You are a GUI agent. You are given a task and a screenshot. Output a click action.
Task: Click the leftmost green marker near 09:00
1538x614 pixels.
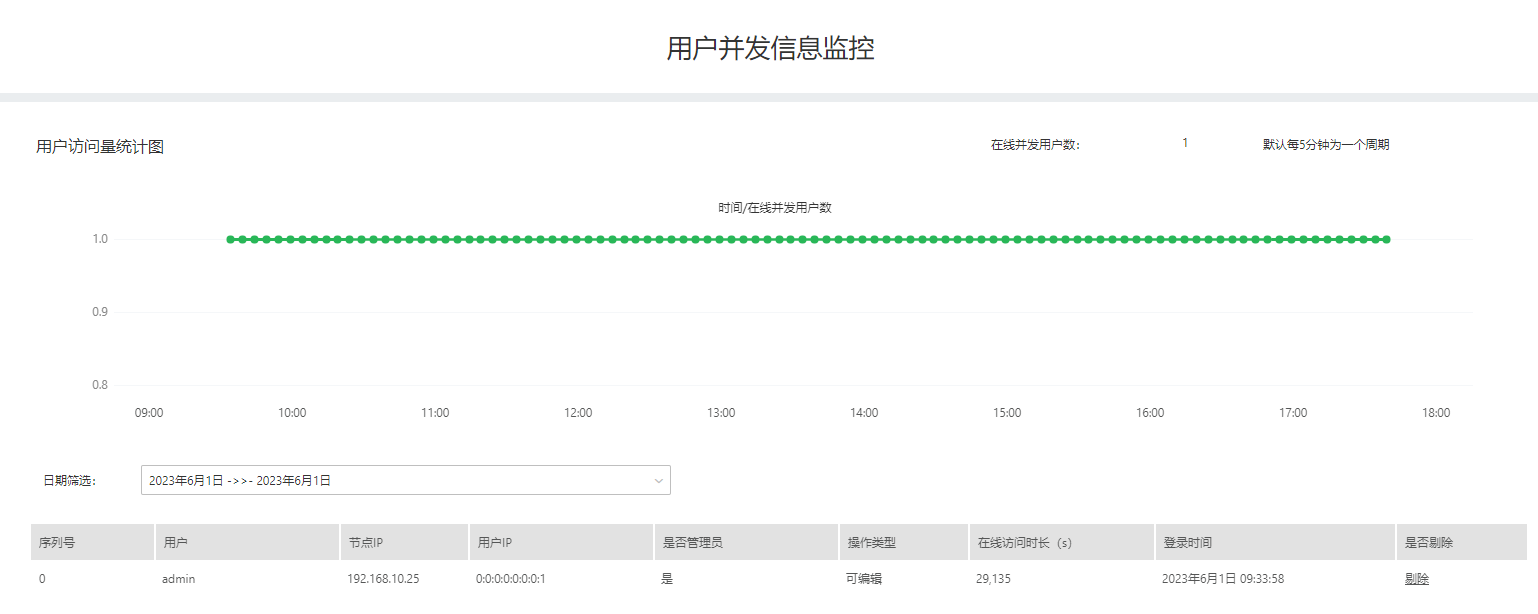(231, 238)
